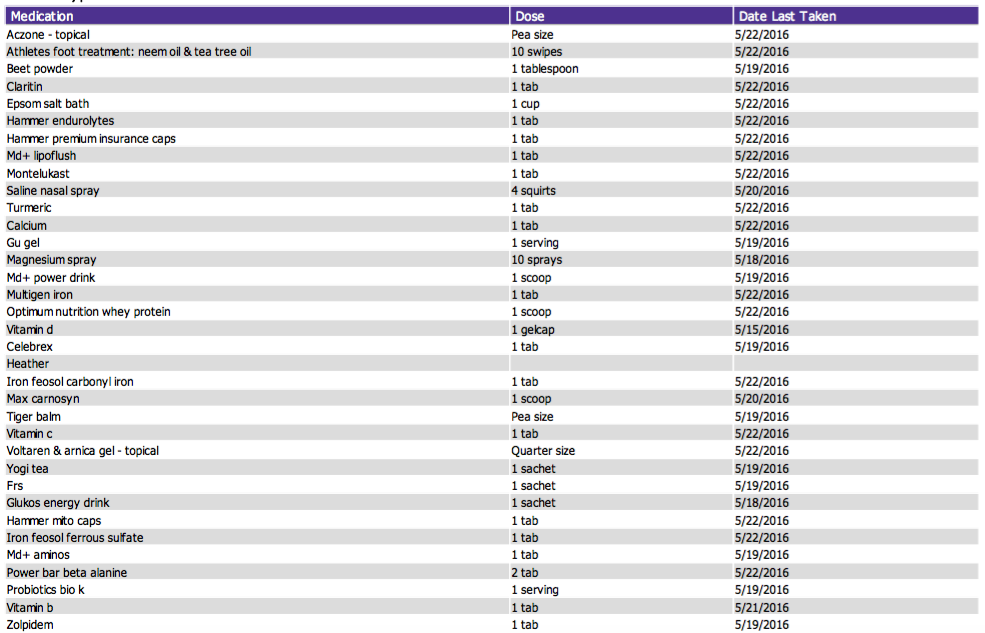Image resolution: width=985 pixels, height=633 pixels.
Task: Click the Medication column header
Action: coord(42,16)
